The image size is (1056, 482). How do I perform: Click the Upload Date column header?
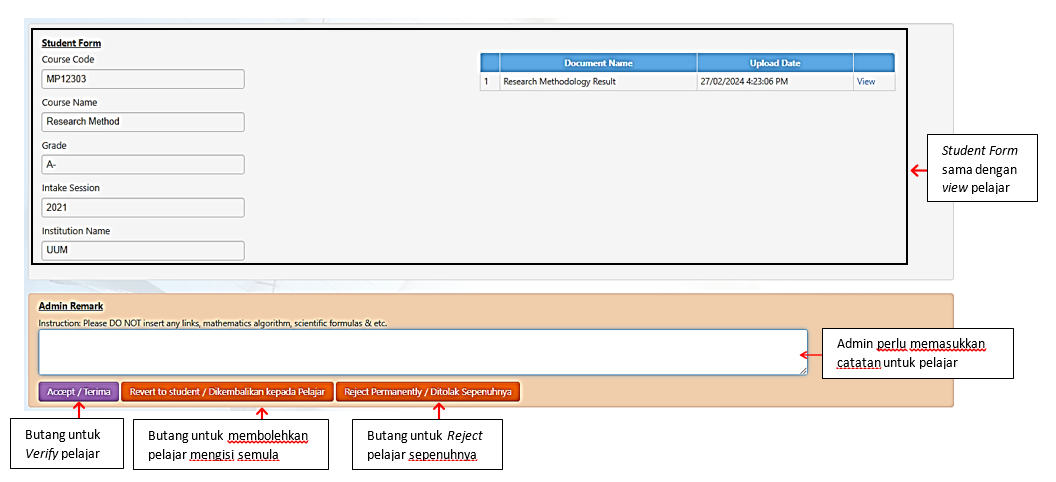click(x=775, y=63)
